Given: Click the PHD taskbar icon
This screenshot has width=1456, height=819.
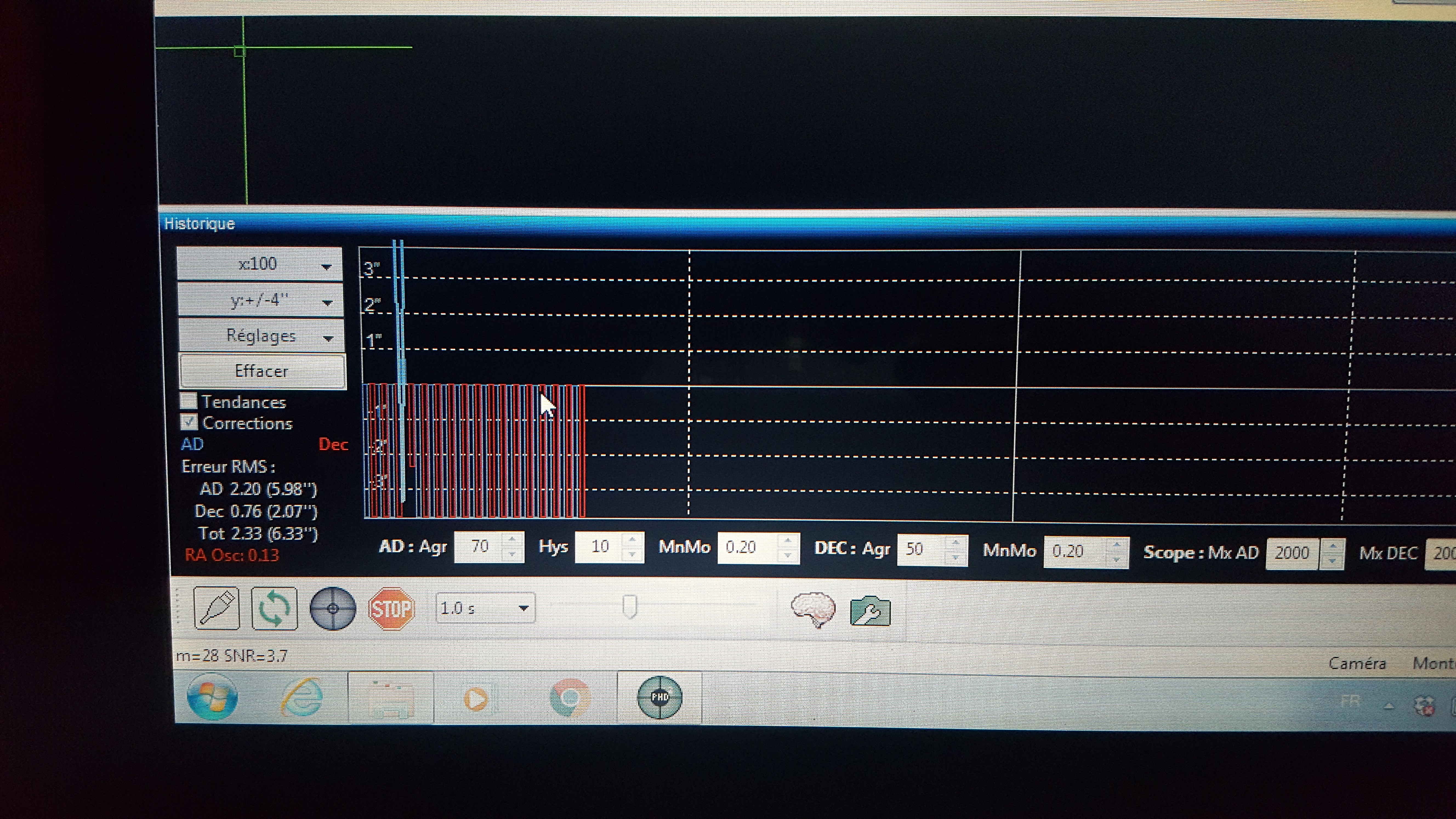Looking at the screenshot, I should (x=659, y=698).
